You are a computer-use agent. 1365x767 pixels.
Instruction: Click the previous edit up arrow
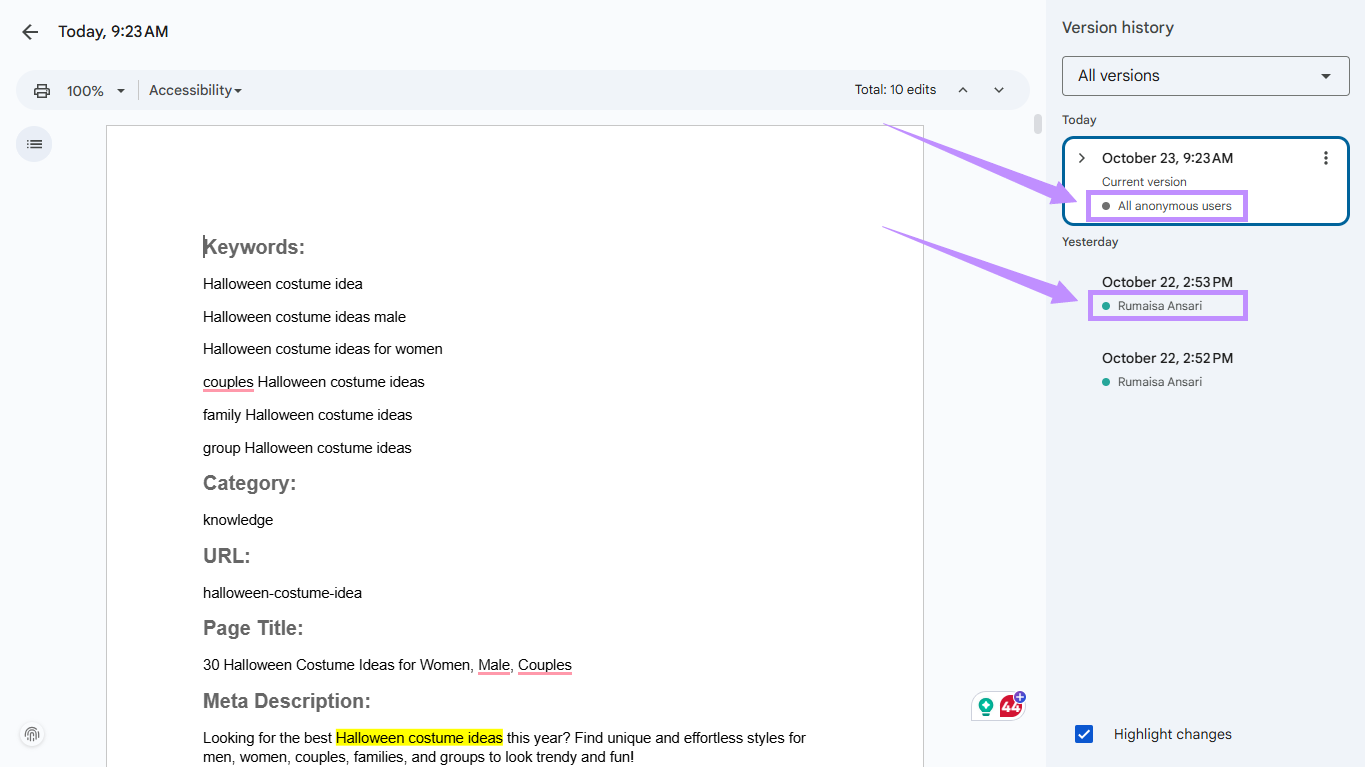pos(962,89)
